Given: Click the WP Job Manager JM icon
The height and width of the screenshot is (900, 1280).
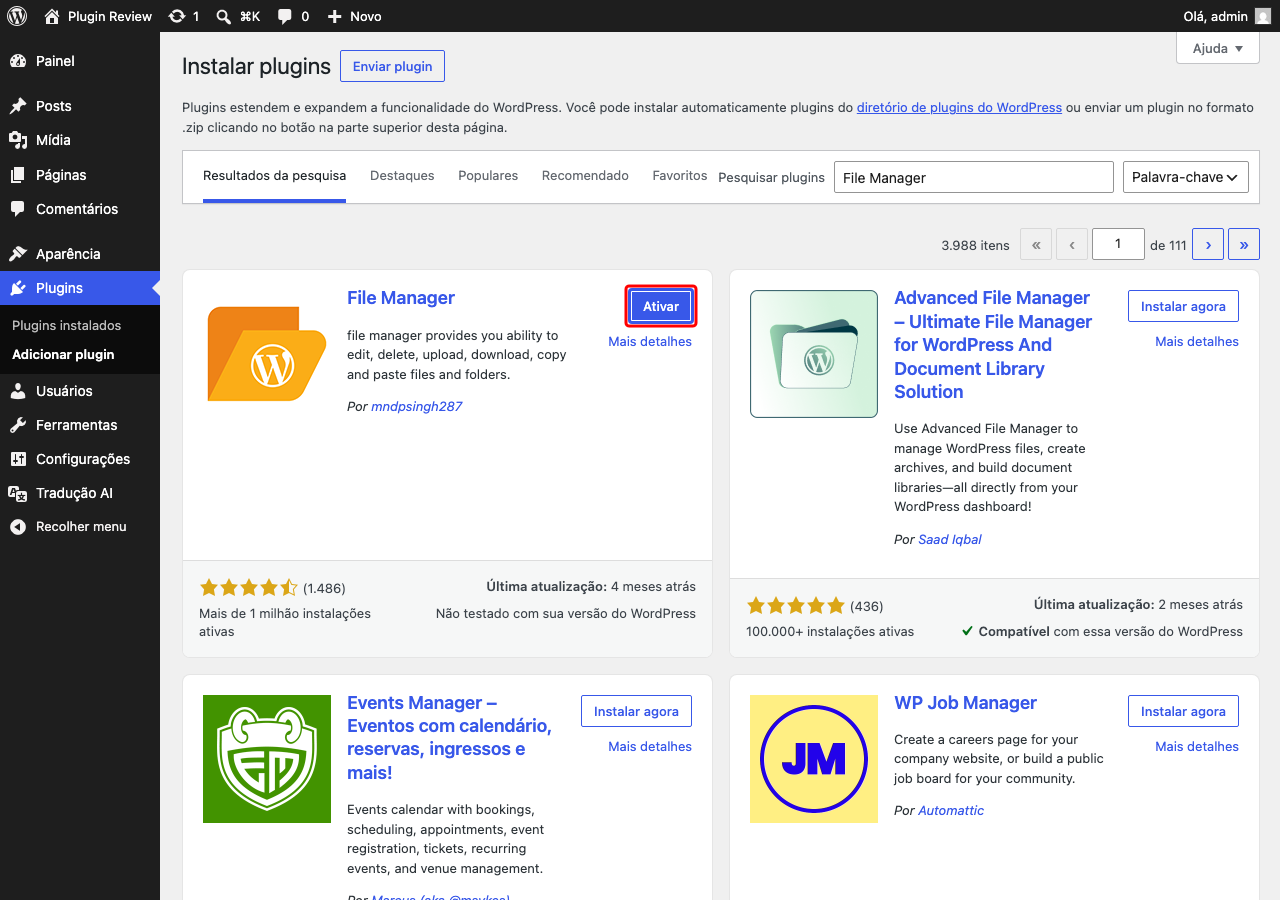Looking at the screenshot, I should 814,759.
